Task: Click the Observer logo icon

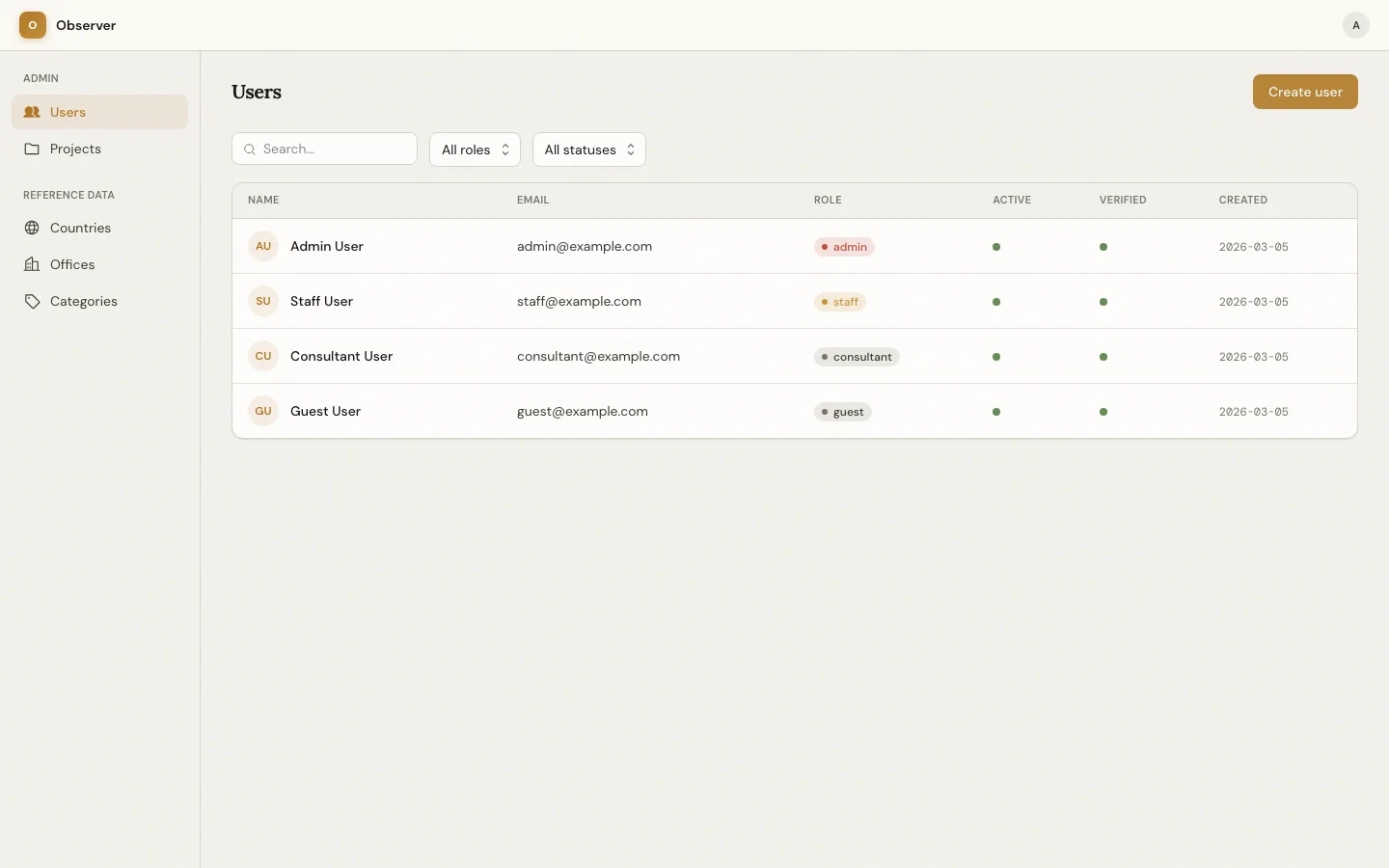Action: click(33, 25)
